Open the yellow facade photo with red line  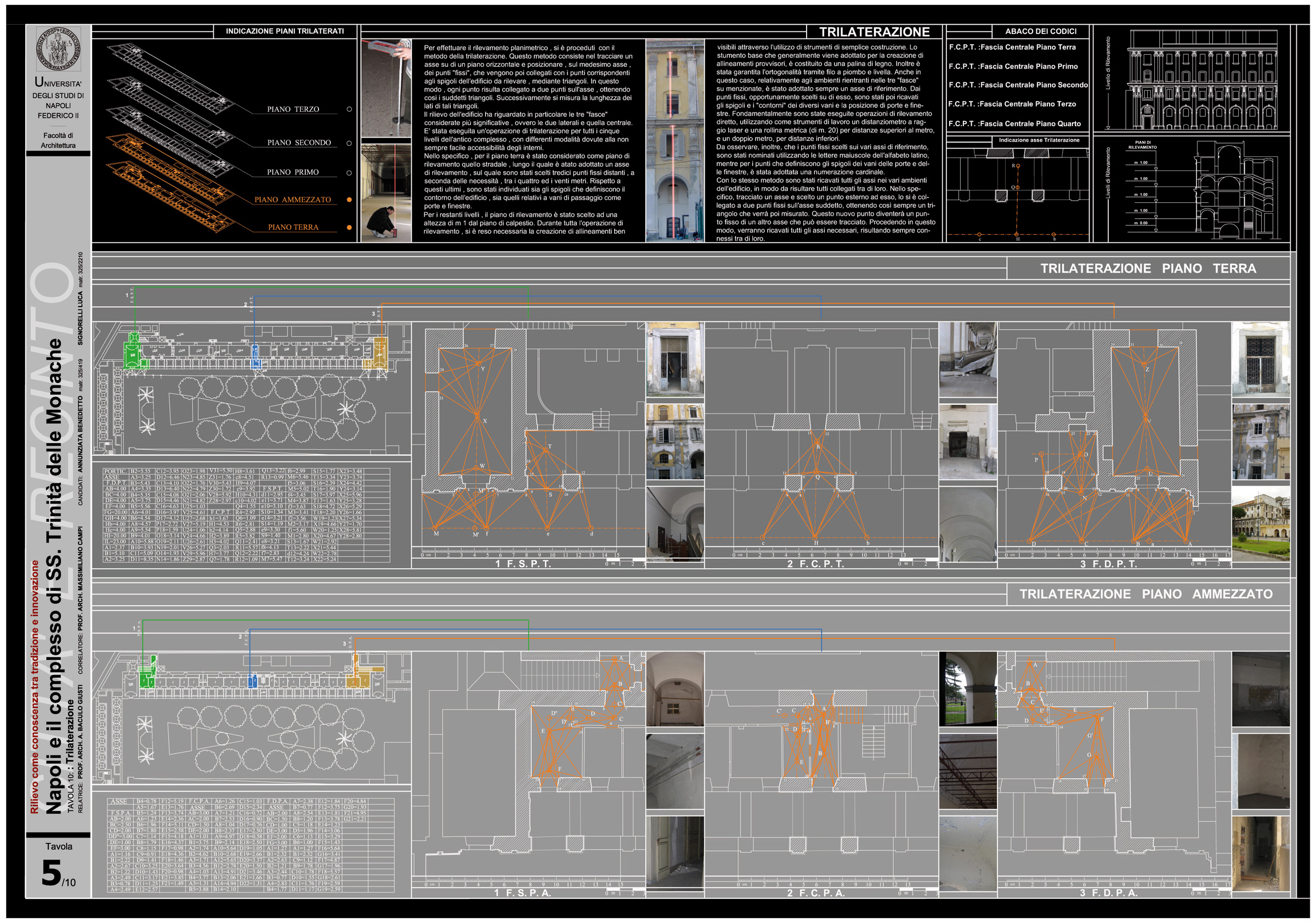tap(674, 140)
